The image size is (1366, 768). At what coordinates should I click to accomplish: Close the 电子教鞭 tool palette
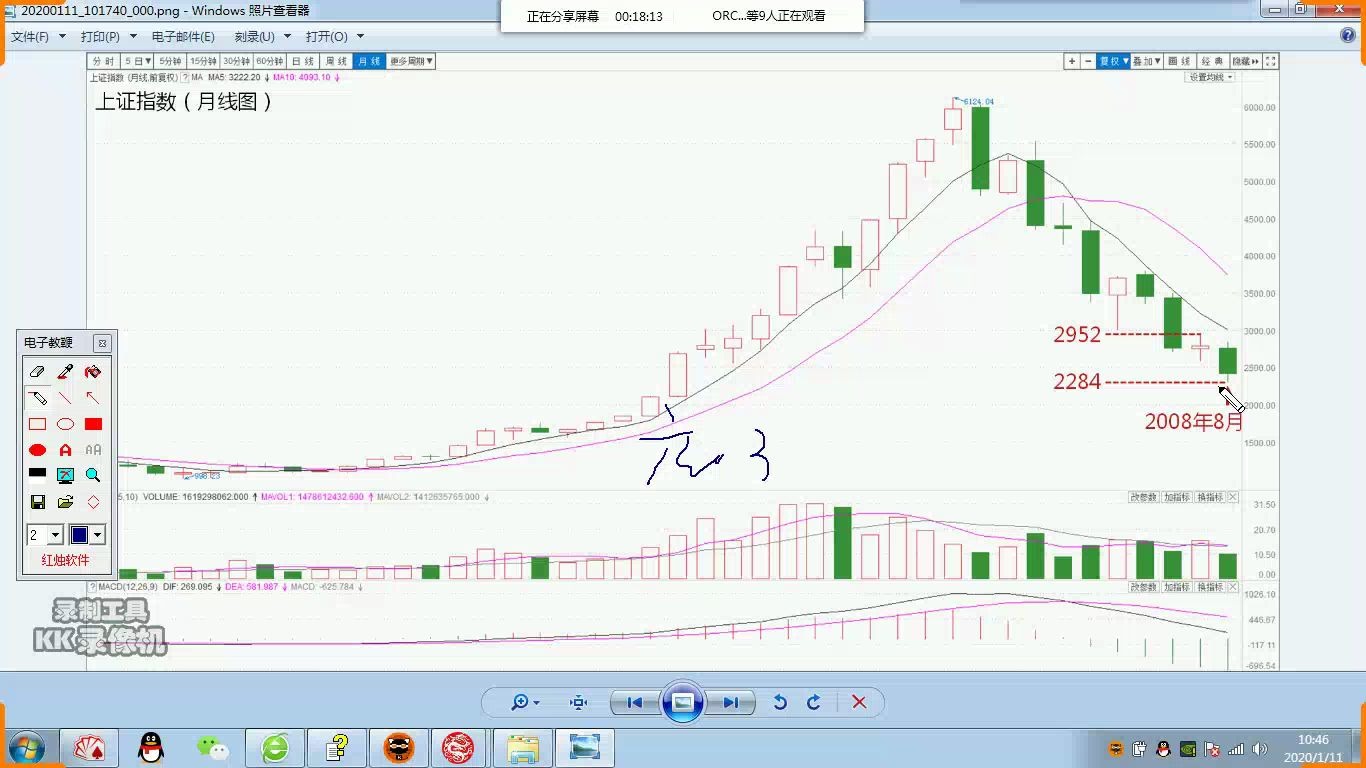tap(102, 343)
